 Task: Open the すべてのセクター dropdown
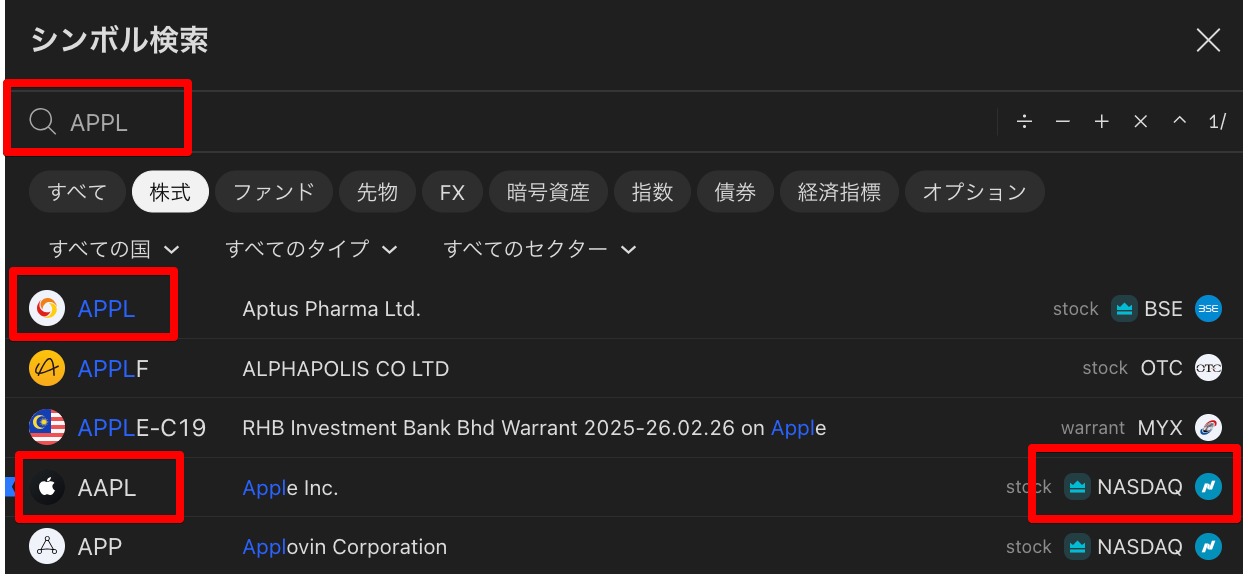pos(540,249)
